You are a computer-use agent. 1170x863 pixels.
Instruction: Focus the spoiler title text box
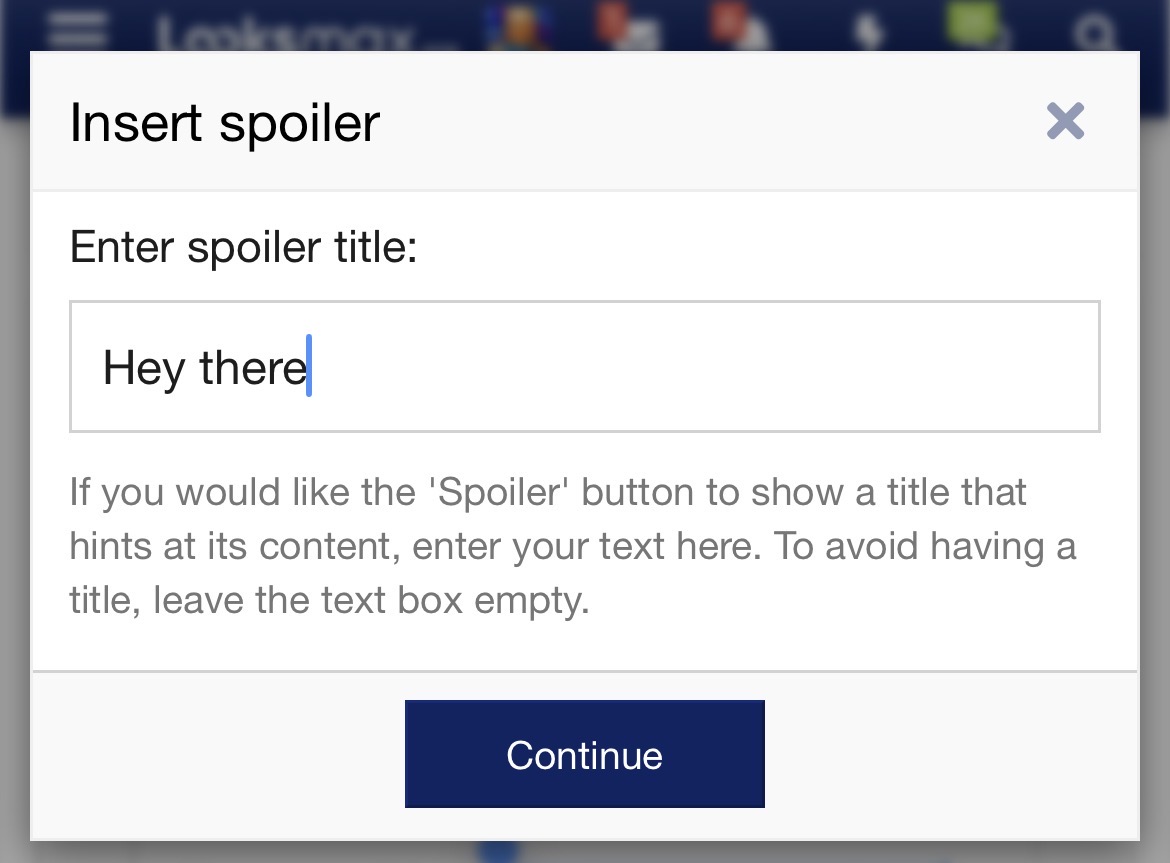[585, 366]
